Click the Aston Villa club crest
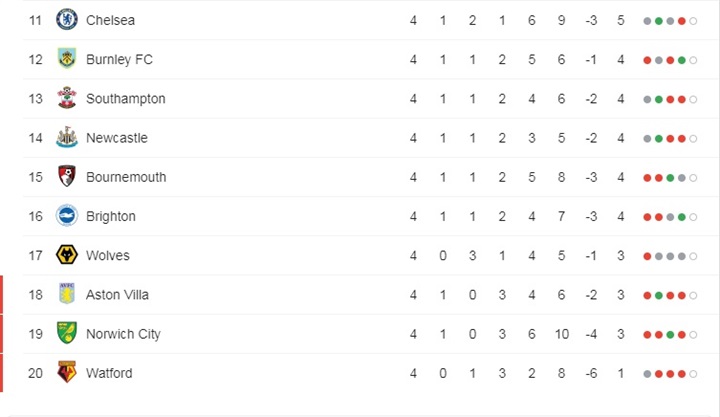This screenshot has height=417, width=720. 67,294
